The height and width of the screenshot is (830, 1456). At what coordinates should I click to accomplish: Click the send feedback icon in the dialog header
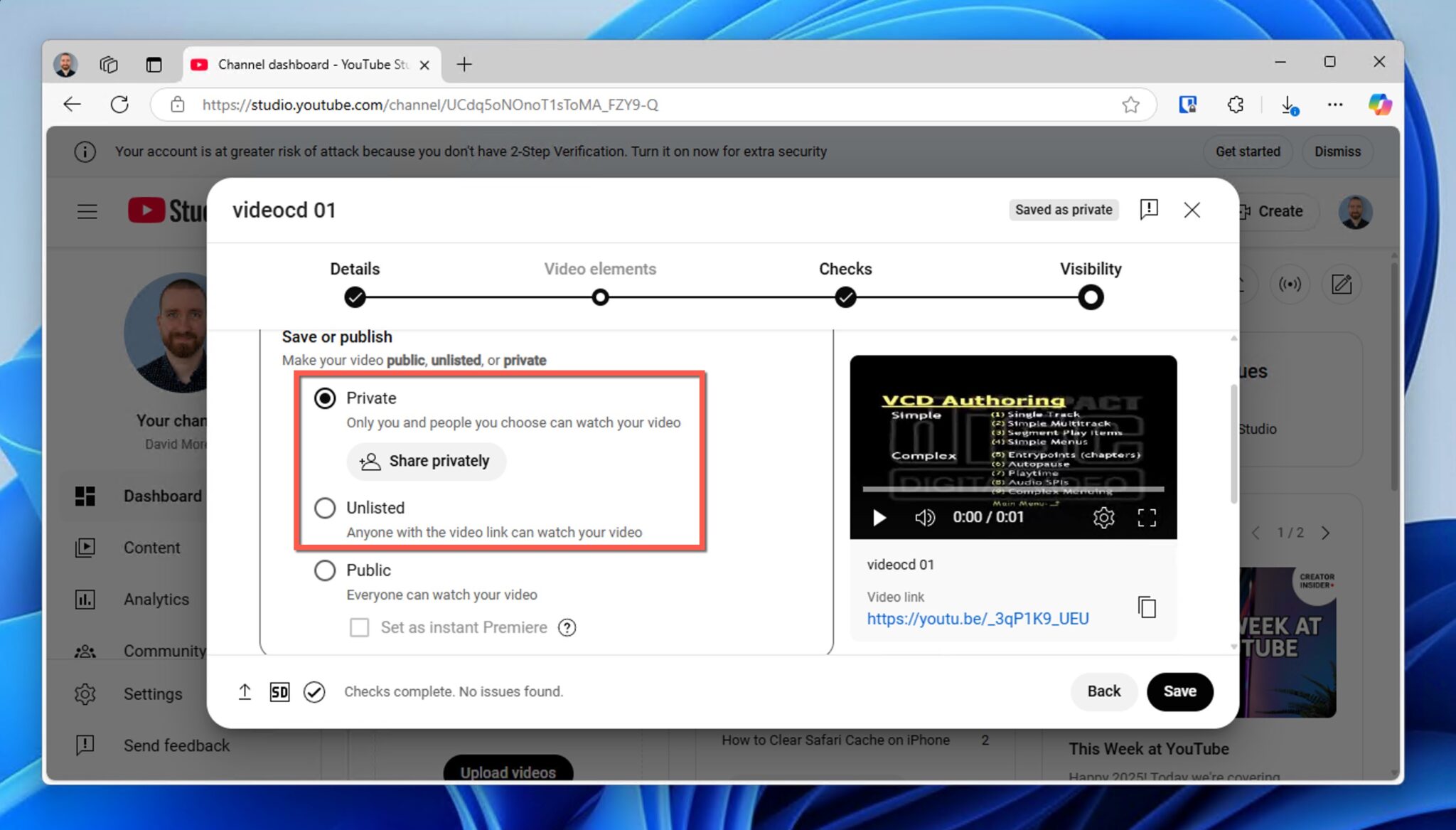(x=1148, y=209)
